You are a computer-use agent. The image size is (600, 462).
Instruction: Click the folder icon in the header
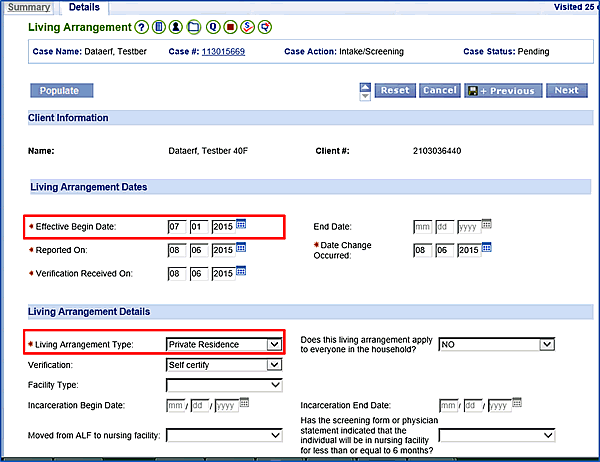[x=194, y=27]
